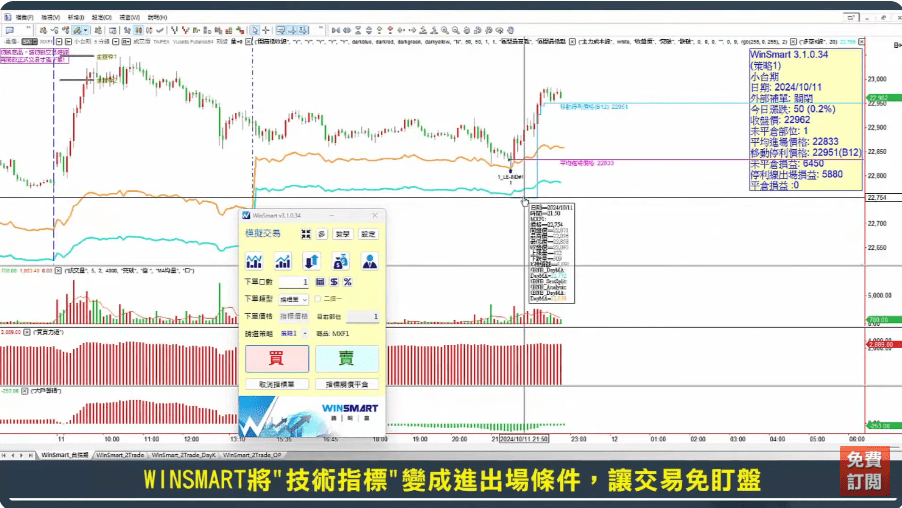
Task: Open the 策略1 strategy dropdown arrow
Action: (x=305, y=334)
